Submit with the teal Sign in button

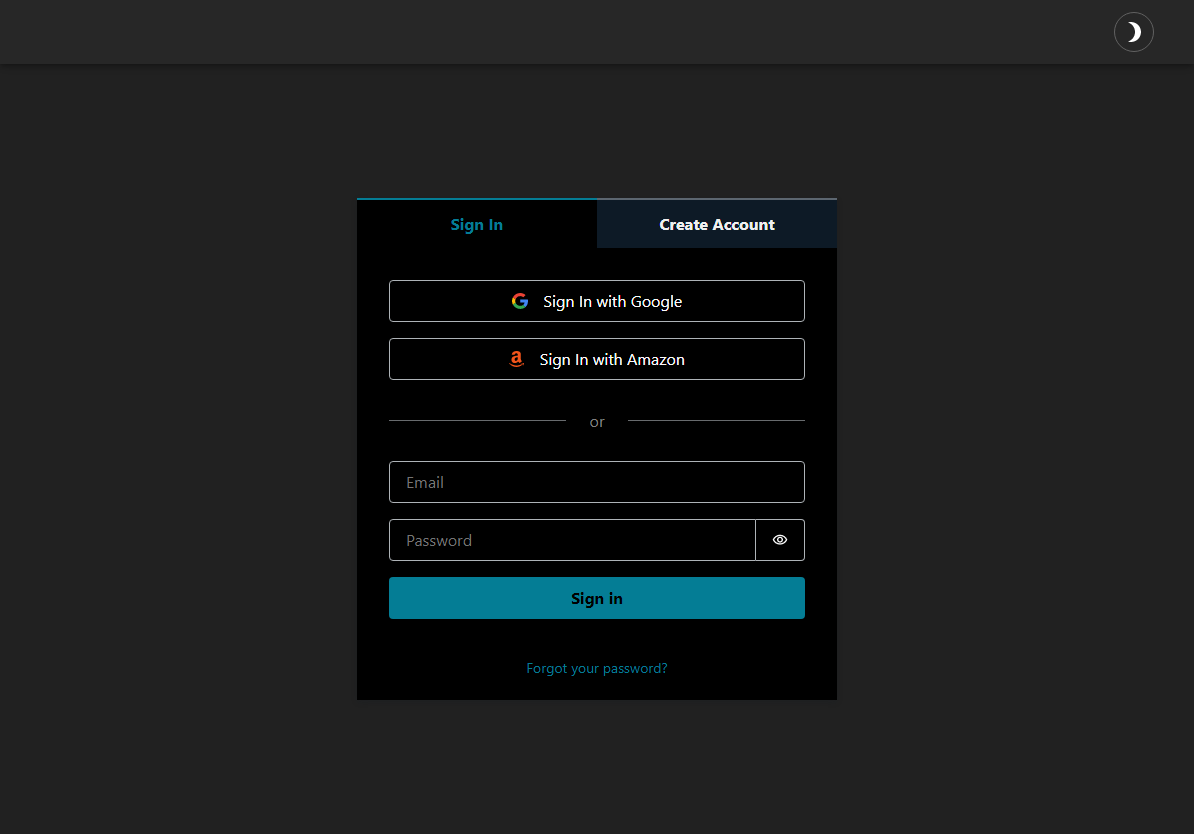tap(596, 598)
